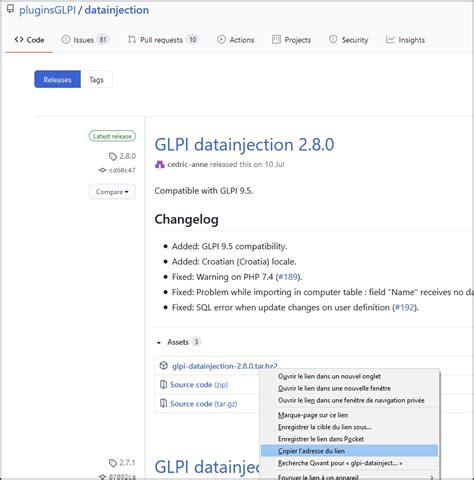
Task: Click the Pull requests count badge 10
Action: (x=193, y=40)
